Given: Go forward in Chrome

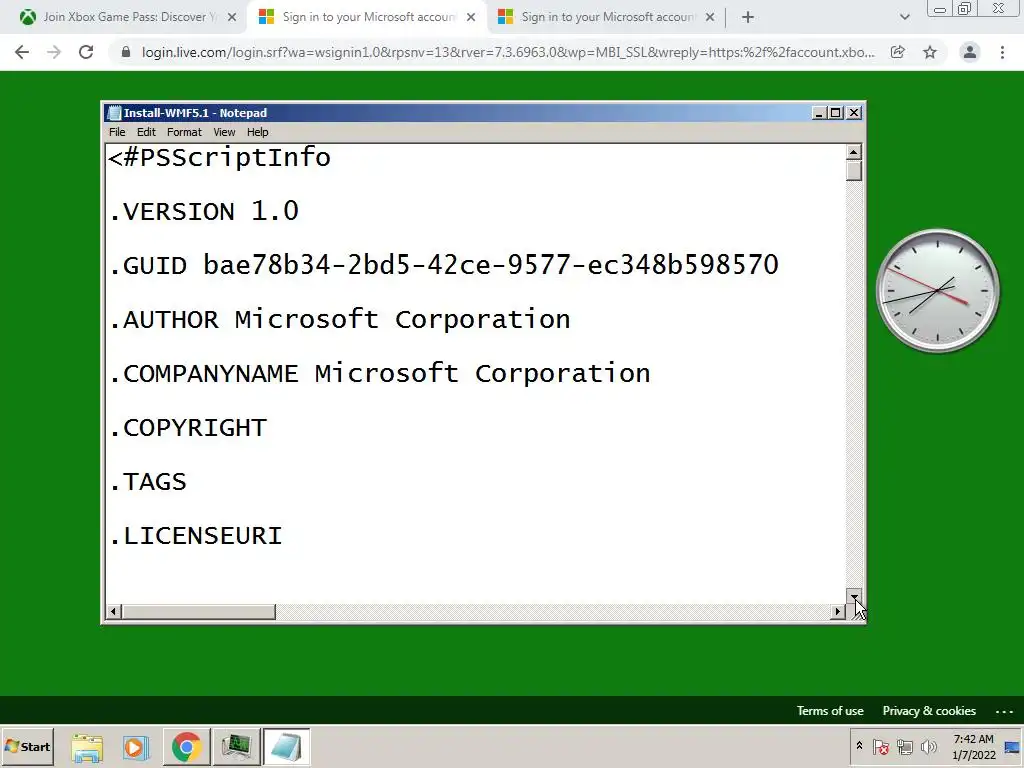Looking at the screenshot, I should click(54, 52).
